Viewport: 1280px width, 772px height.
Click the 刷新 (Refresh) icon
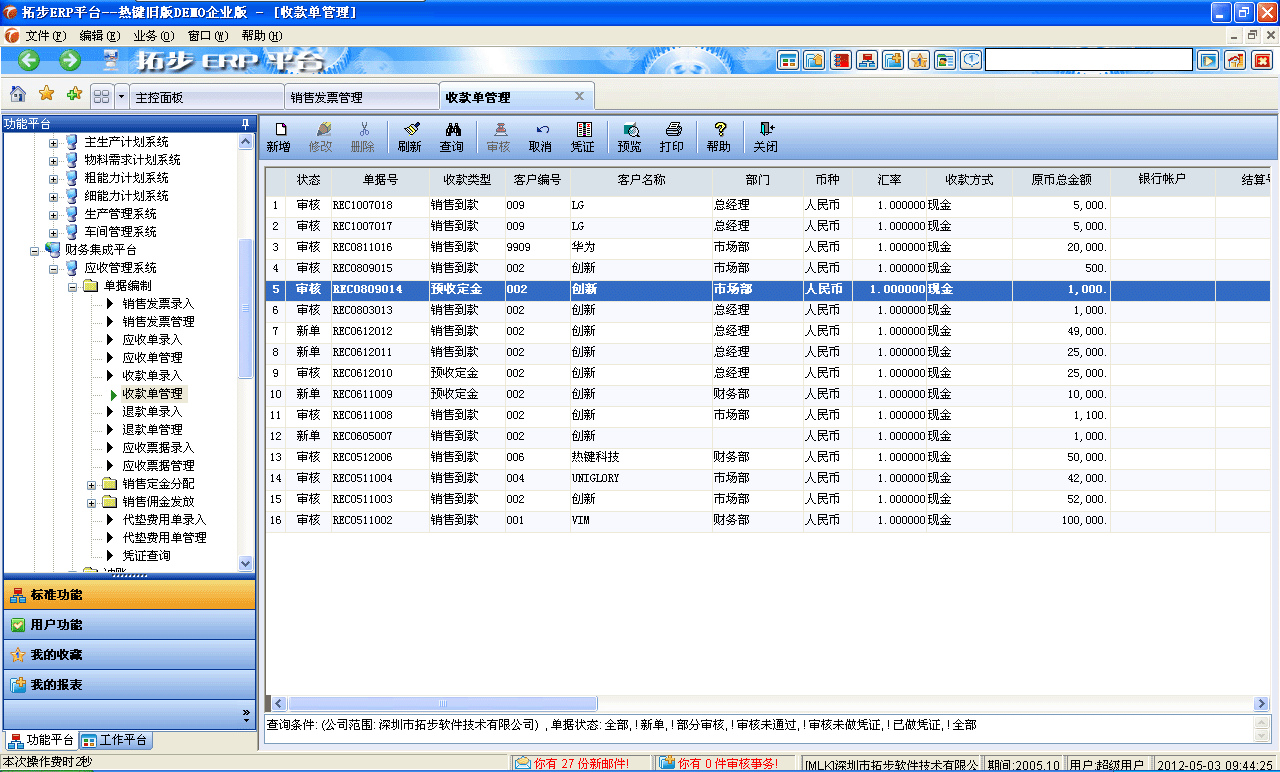410,137
